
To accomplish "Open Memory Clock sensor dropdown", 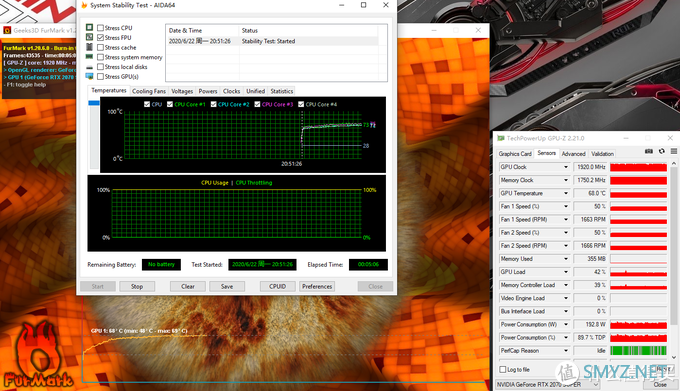I will 566,180.
